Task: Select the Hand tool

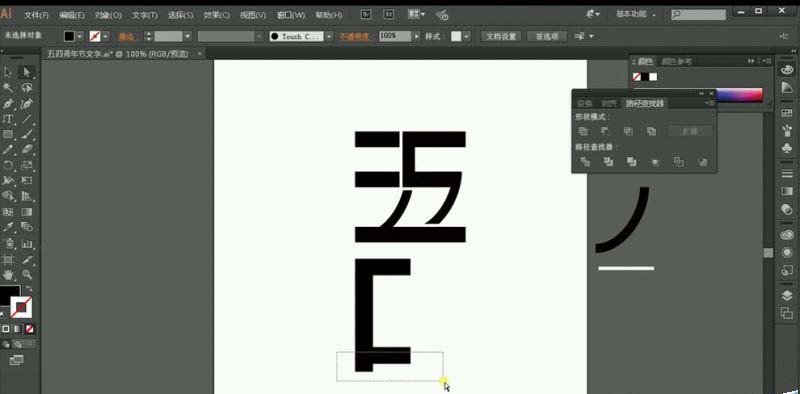Action: pyautogui.click(x=8, y=275)
